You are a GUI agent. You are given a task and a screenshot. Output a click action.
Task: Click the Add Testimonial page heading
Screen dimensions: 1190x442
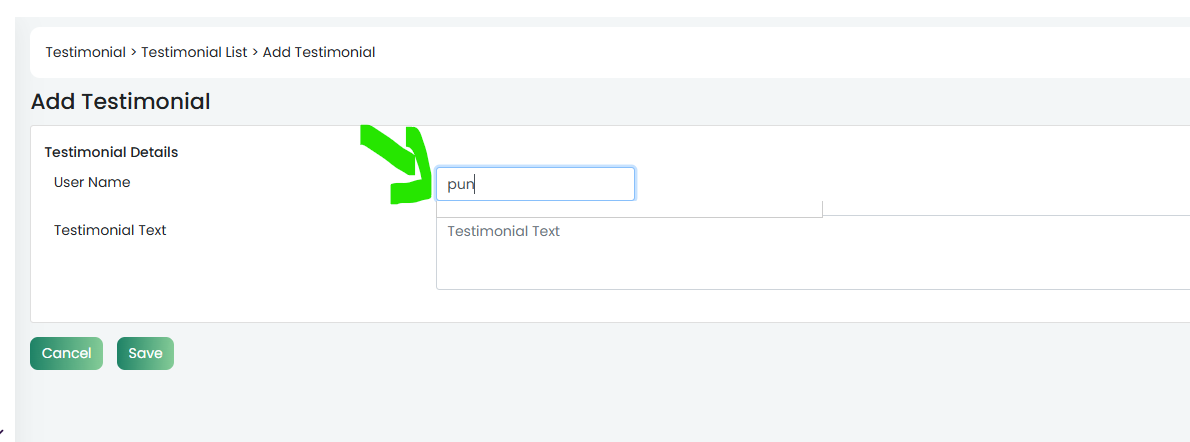120,101
